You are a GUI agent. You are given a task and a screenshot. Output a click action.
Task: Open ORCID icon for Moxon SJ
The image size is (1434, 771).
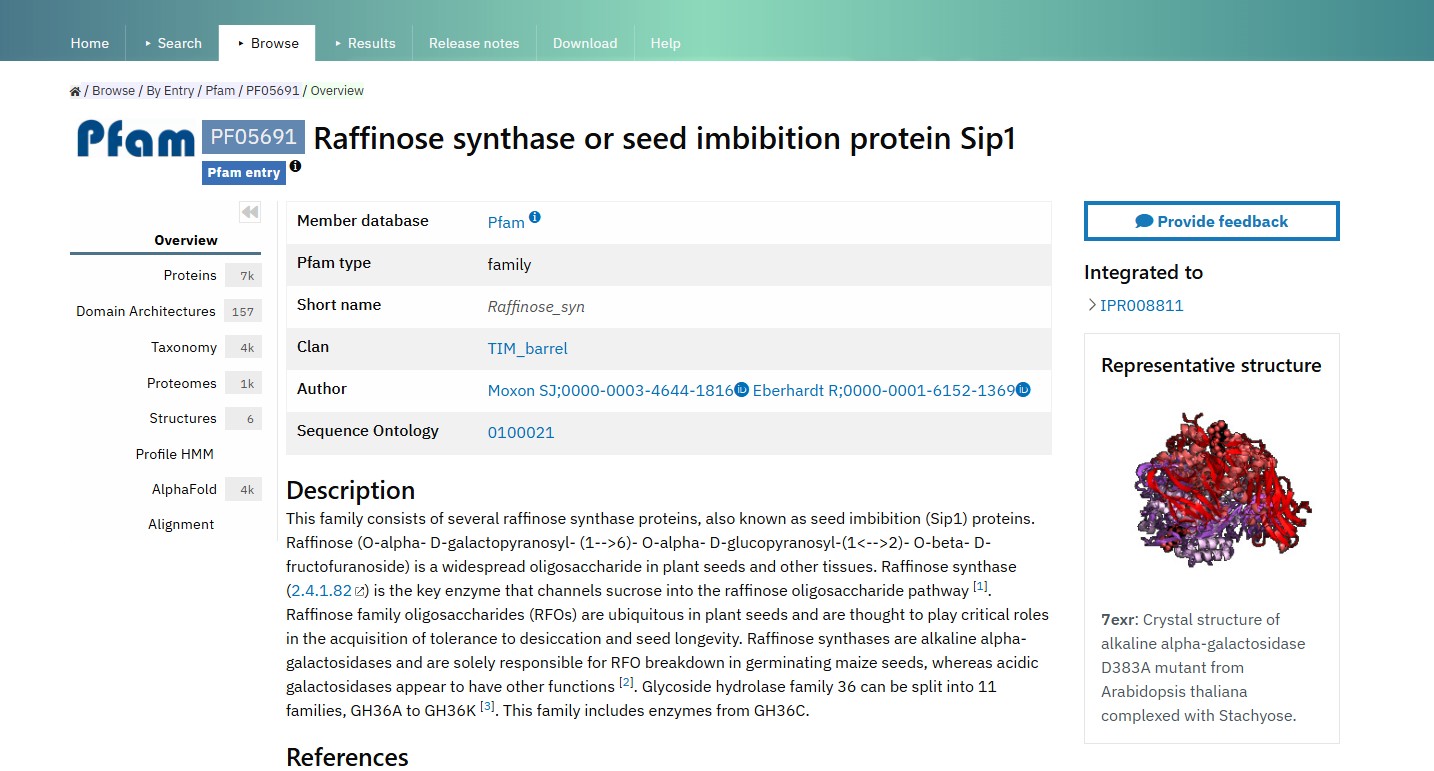(741, 390)
